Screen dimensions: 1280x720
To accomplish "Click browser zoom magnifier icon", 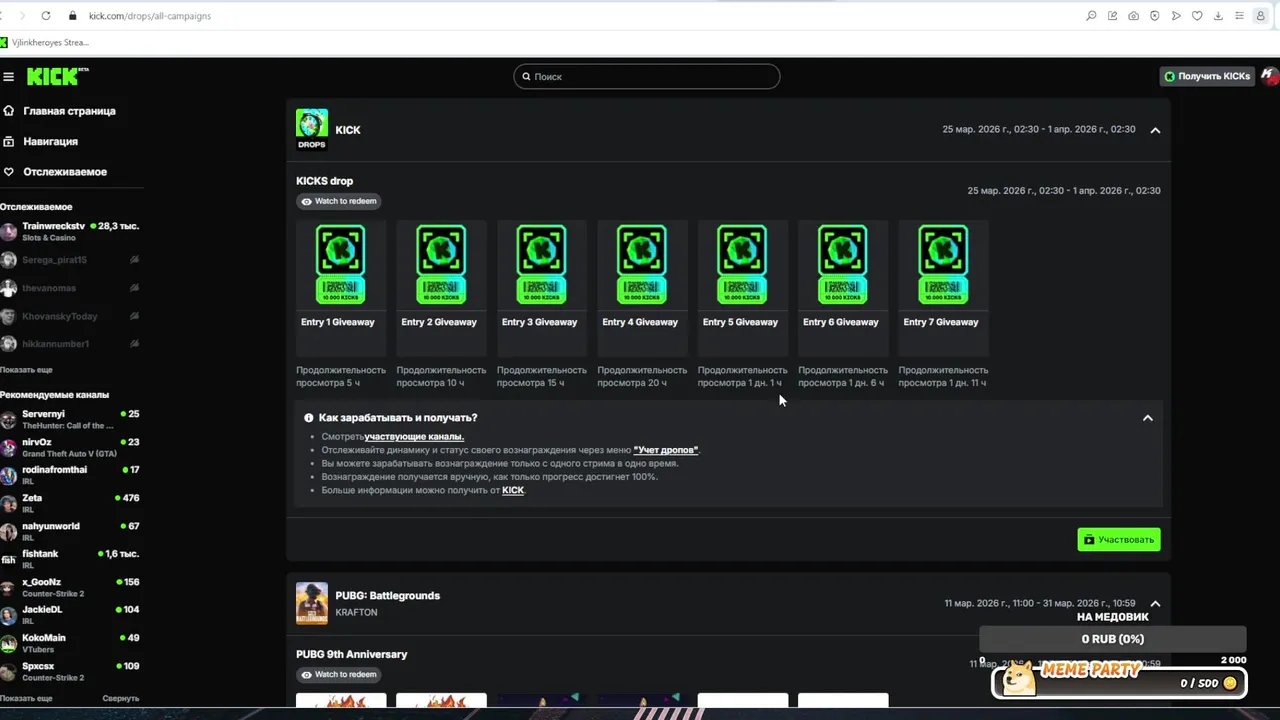I will (x=1091, y=16).
